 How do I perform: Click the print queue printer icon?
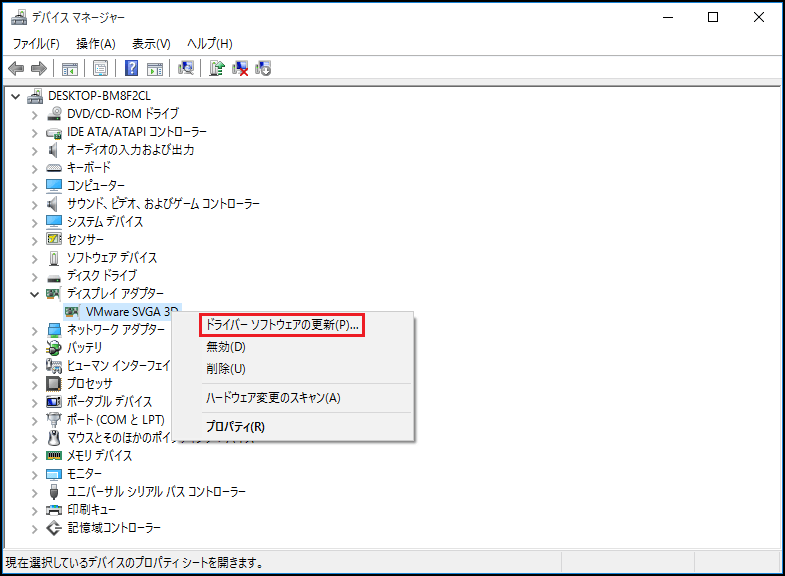point(54,510)
